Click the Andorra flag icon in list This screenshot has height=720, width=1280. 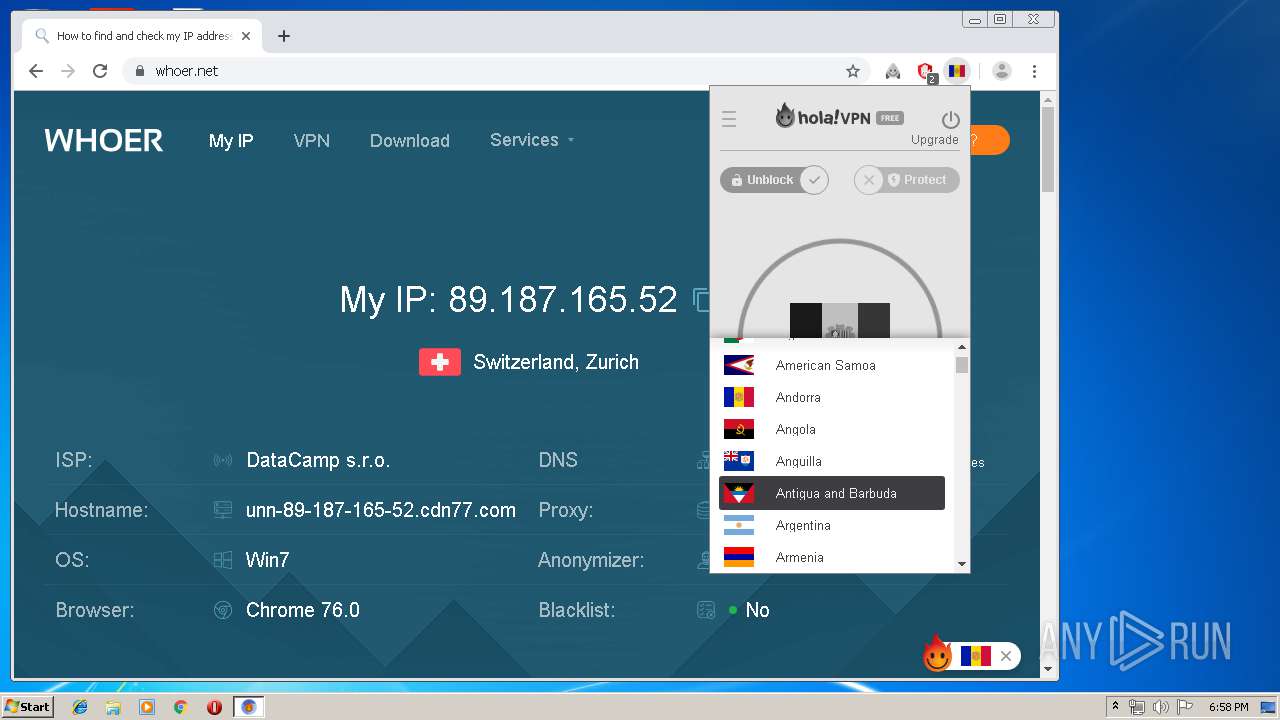[x=739, y=397]
